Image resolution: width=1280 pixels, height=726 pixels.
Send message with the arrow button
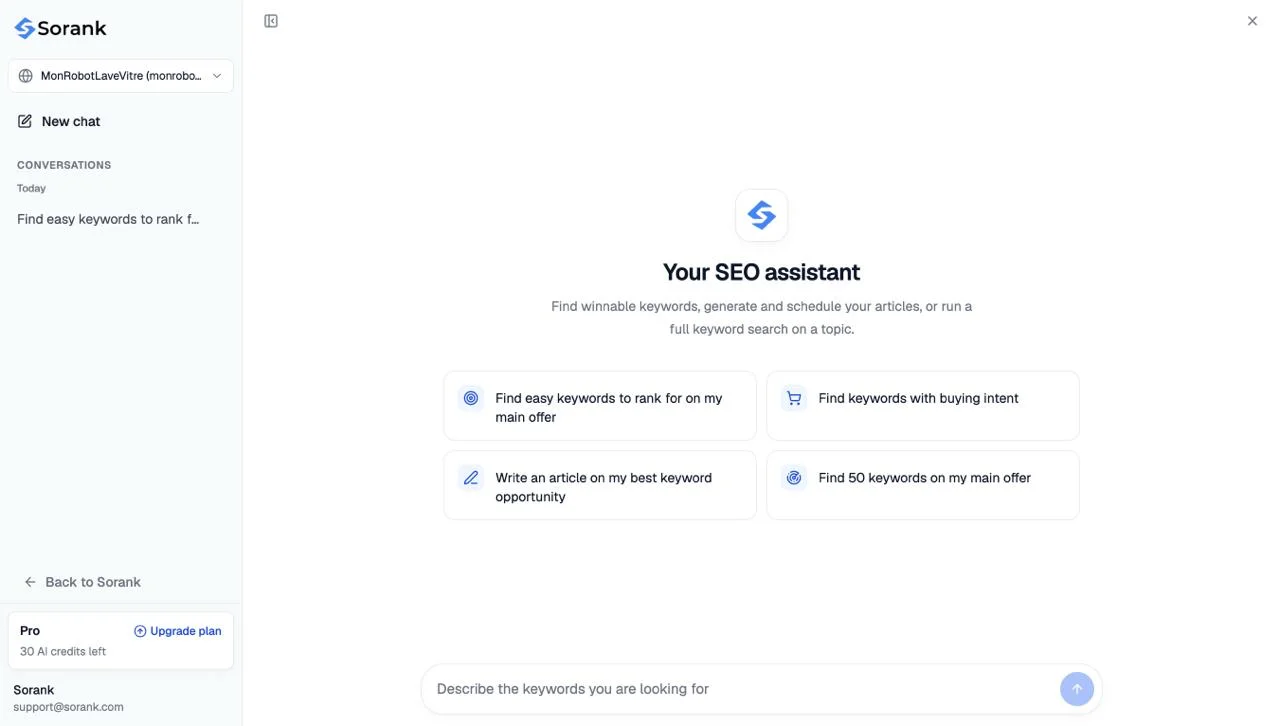pyautogui.click(x=1077, y=689)
